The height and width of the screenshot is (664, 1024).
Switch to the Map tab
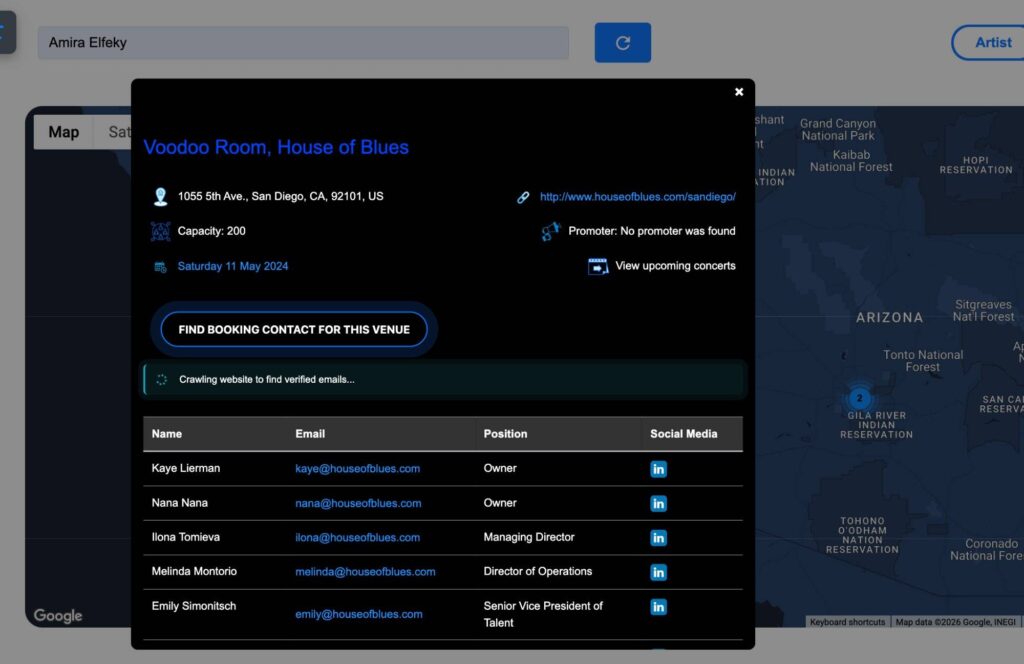coord(63,131)
